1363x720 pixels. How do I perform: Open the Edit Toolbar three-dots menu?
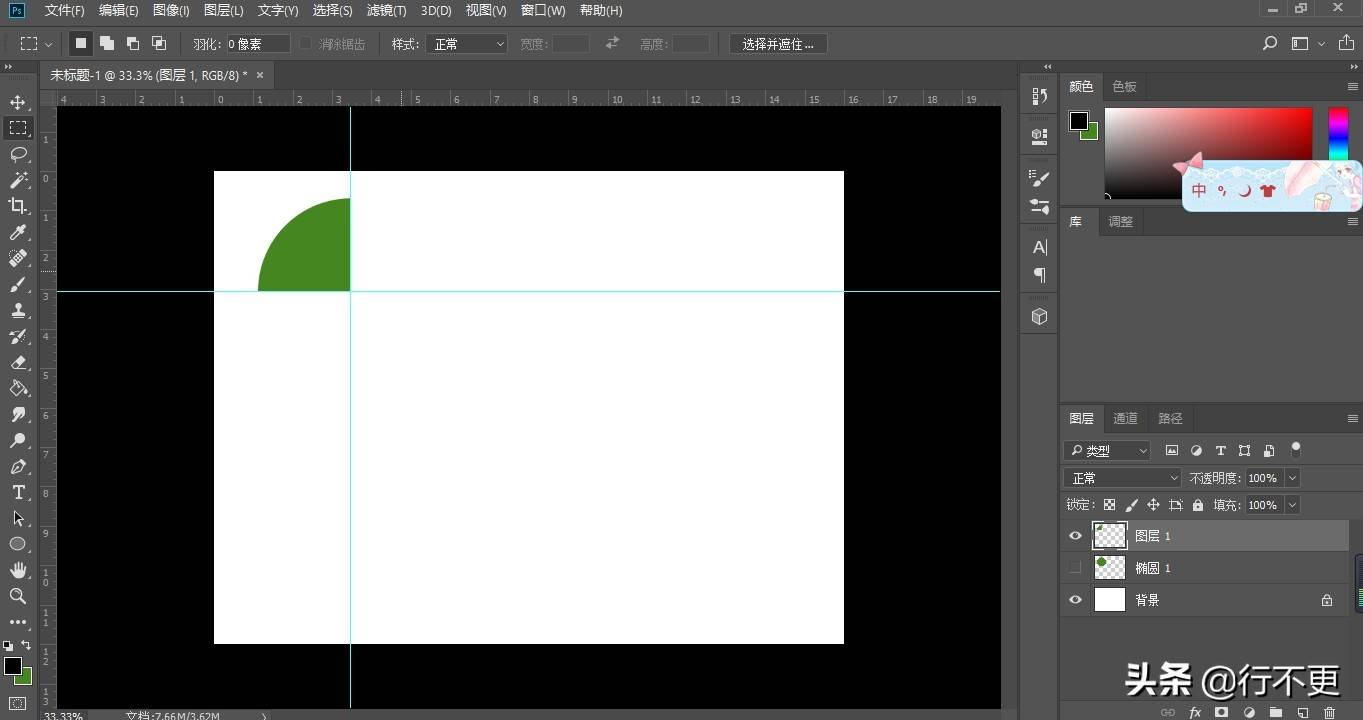pos(18,622)
